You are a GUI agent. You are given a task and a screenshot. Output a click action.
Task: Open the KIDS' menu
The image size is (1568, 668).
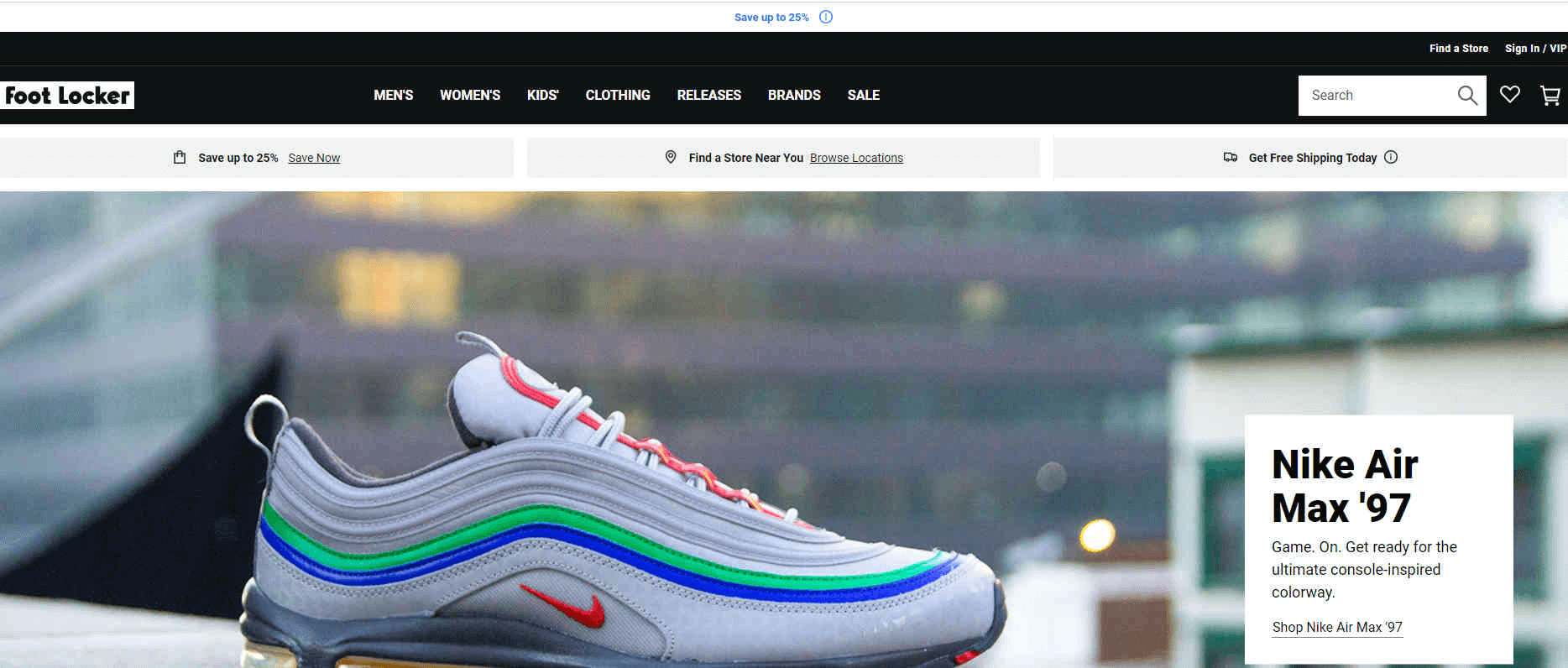pos(543,96)
